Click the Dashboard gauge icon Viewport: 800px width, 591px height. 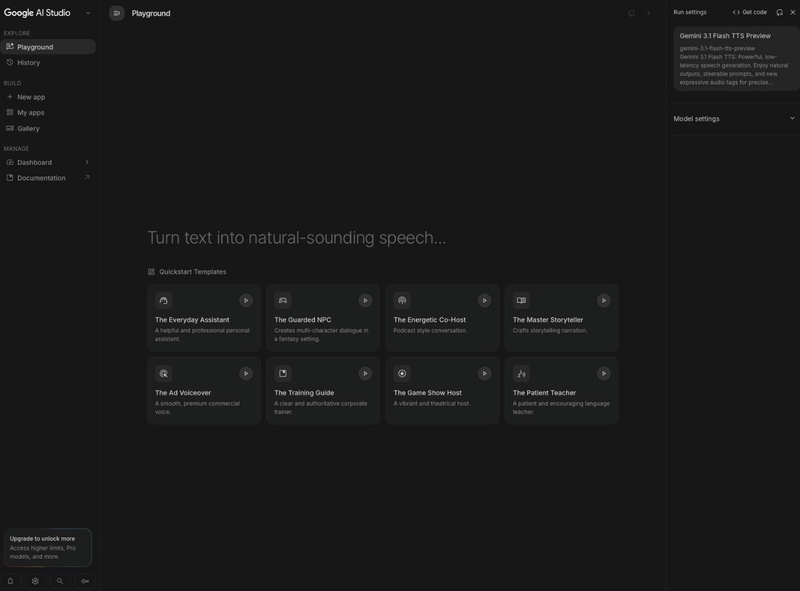click(x=10, y=162)
